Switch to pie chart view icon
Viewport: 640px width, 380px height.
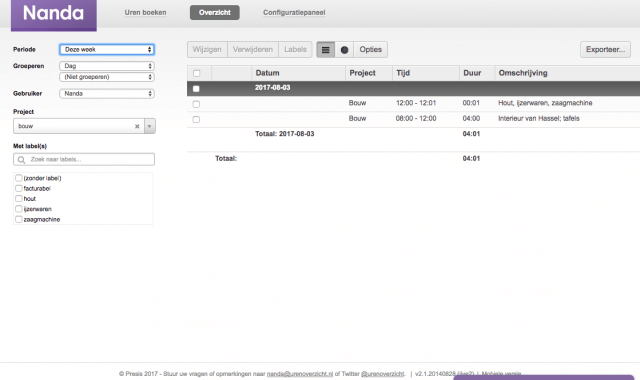tap(344, 50)
